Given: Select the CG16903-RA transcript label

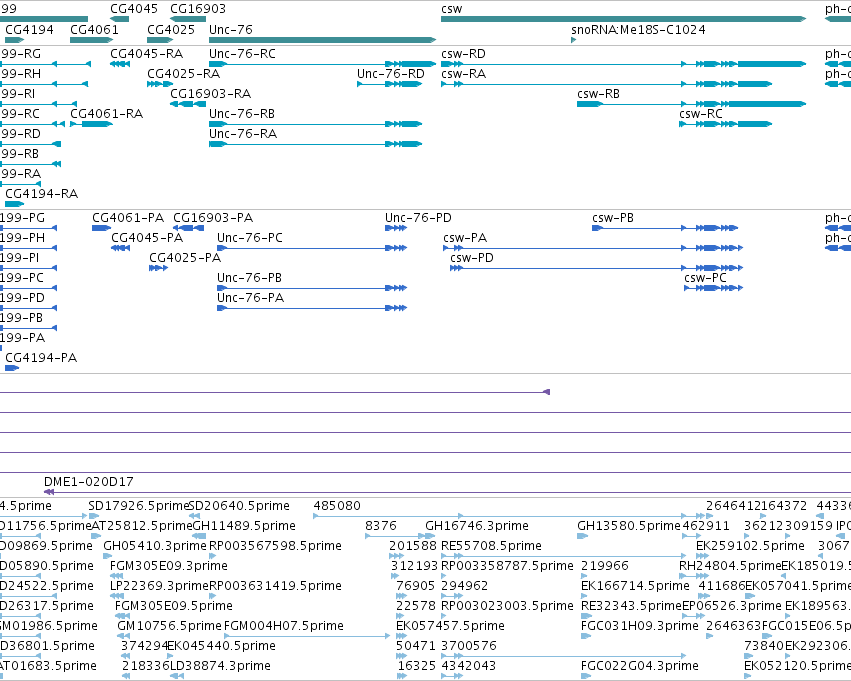Looking at the screenshot, I should click(211, 94).
